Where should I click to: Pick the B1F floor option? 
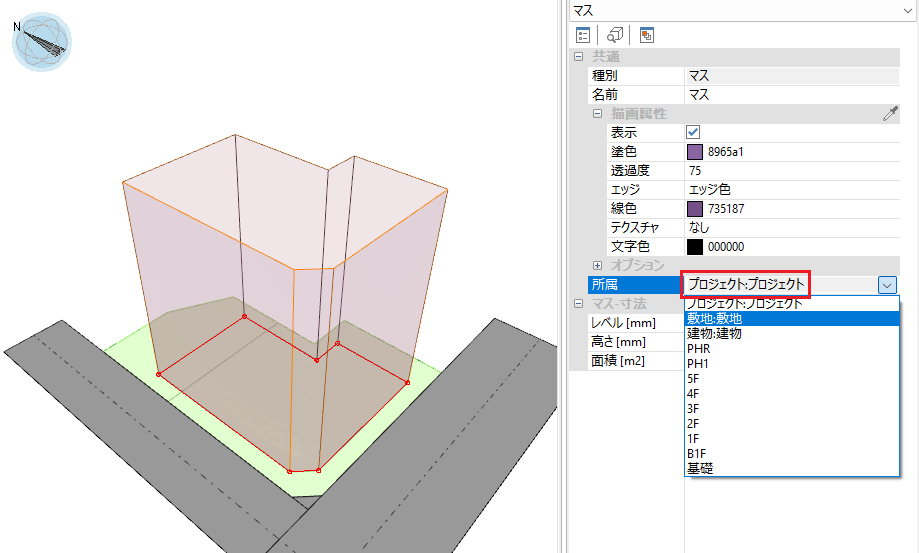pos(697,454)
